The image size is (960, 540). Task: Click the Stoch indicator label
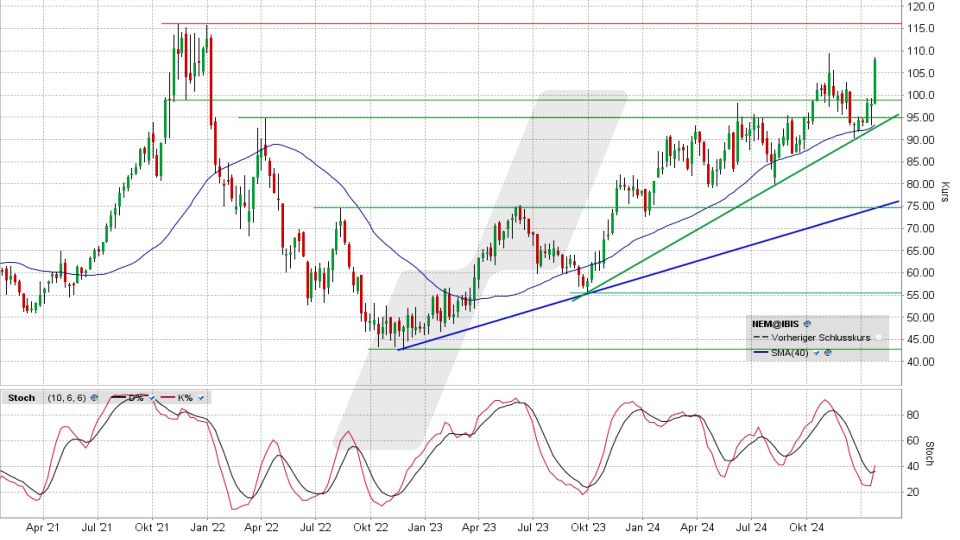pos(21,398)
